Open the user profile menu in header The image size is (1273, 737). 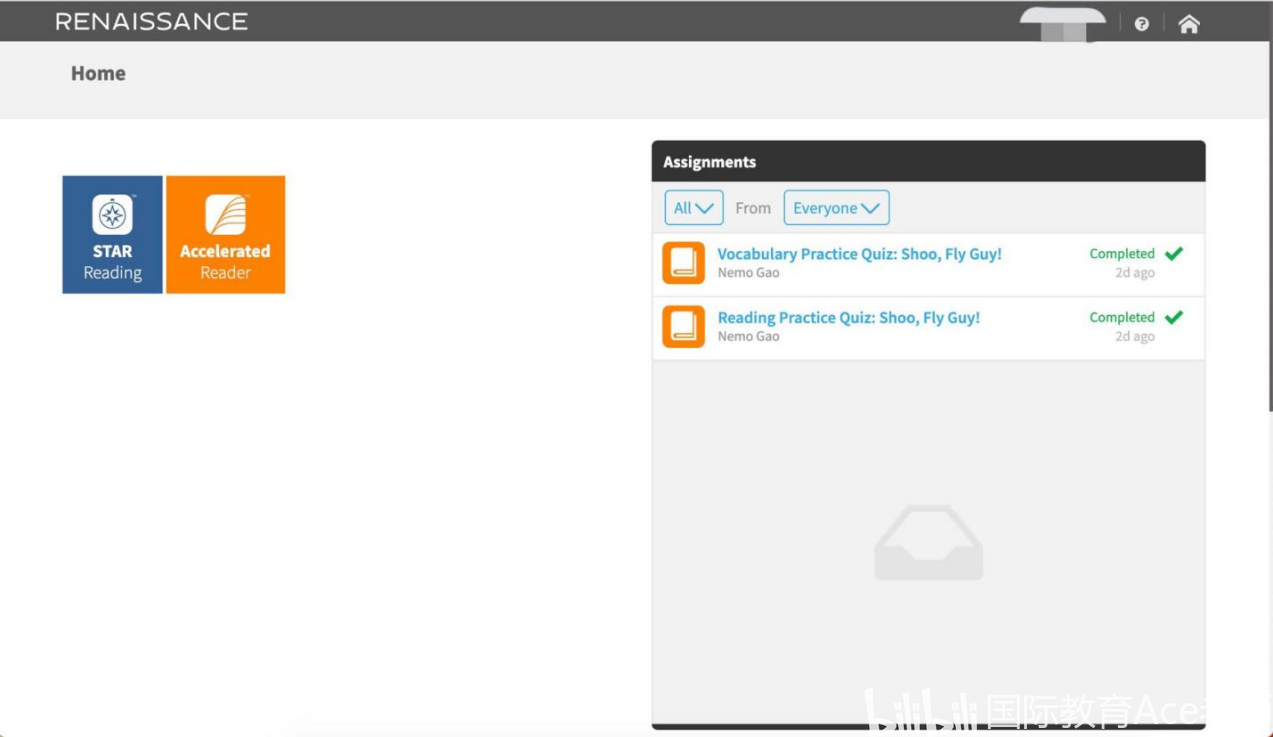tap(1063, 25)
